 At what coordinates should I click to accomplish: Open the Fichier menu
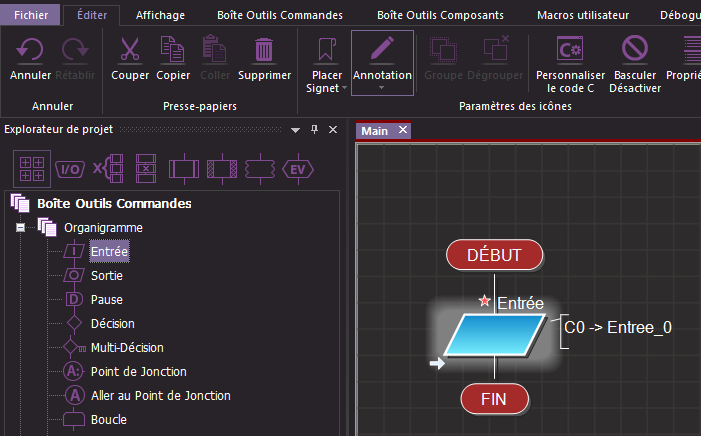[30, 15]
